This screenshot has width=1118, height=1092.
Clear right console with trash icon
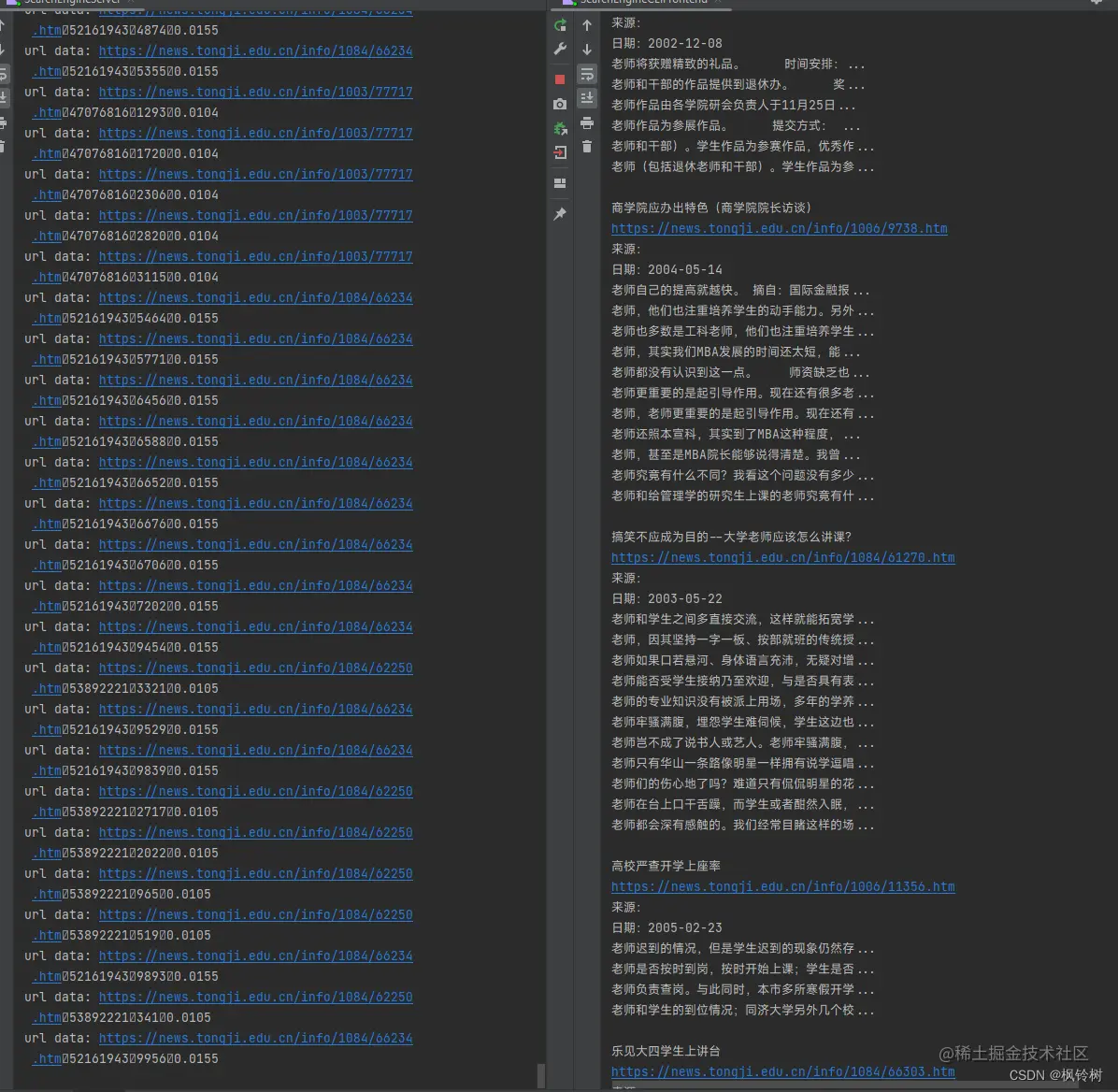[587, 146]
